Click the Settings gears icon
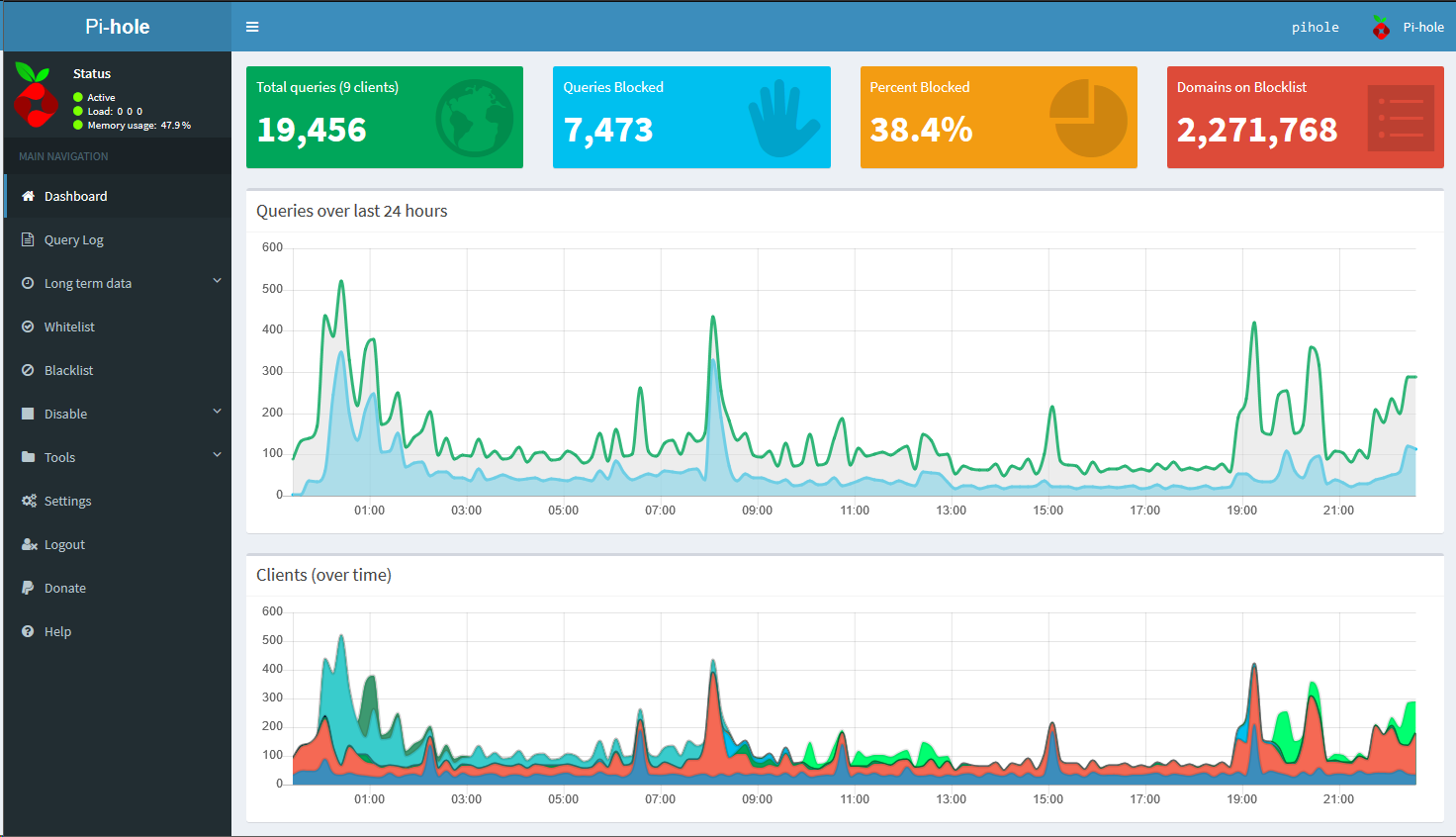Viewport: 1456px width, 837px height. (x=29, y=501)
